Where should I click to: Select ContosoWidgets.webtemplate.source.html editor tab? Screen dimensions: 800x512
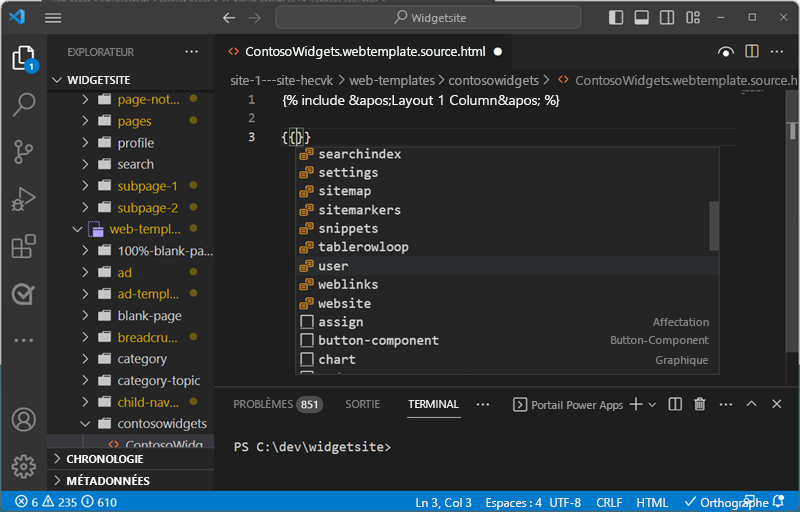[x=365, y=52]
